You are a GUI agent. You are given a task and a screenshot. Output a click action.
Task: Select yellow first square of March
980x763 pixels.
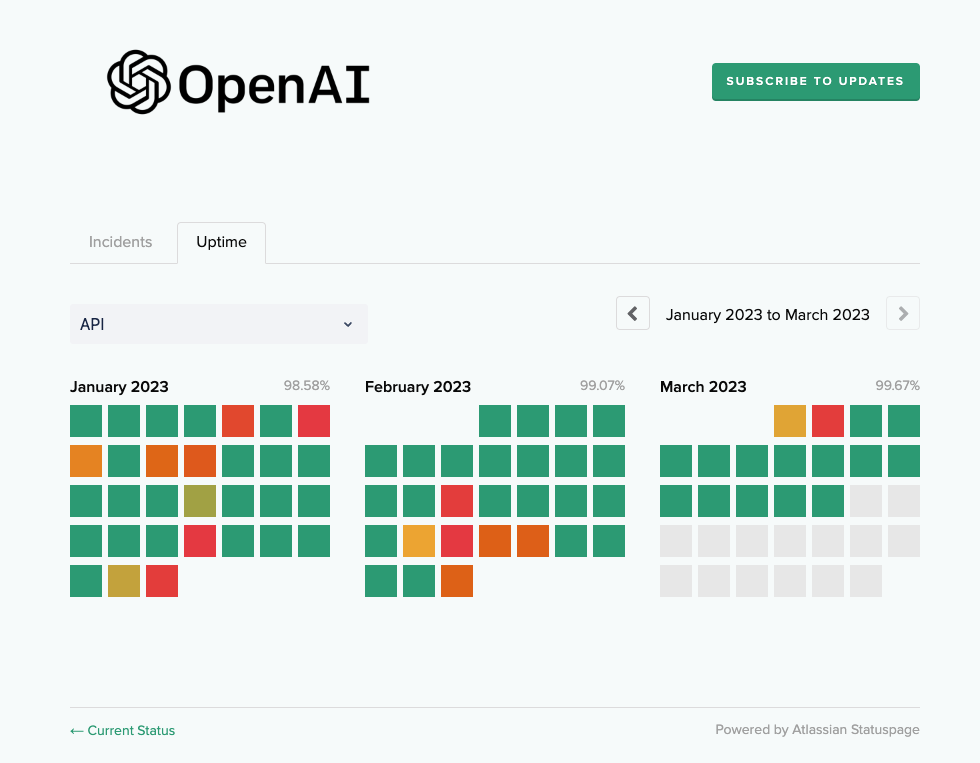(x=790, y=421)
